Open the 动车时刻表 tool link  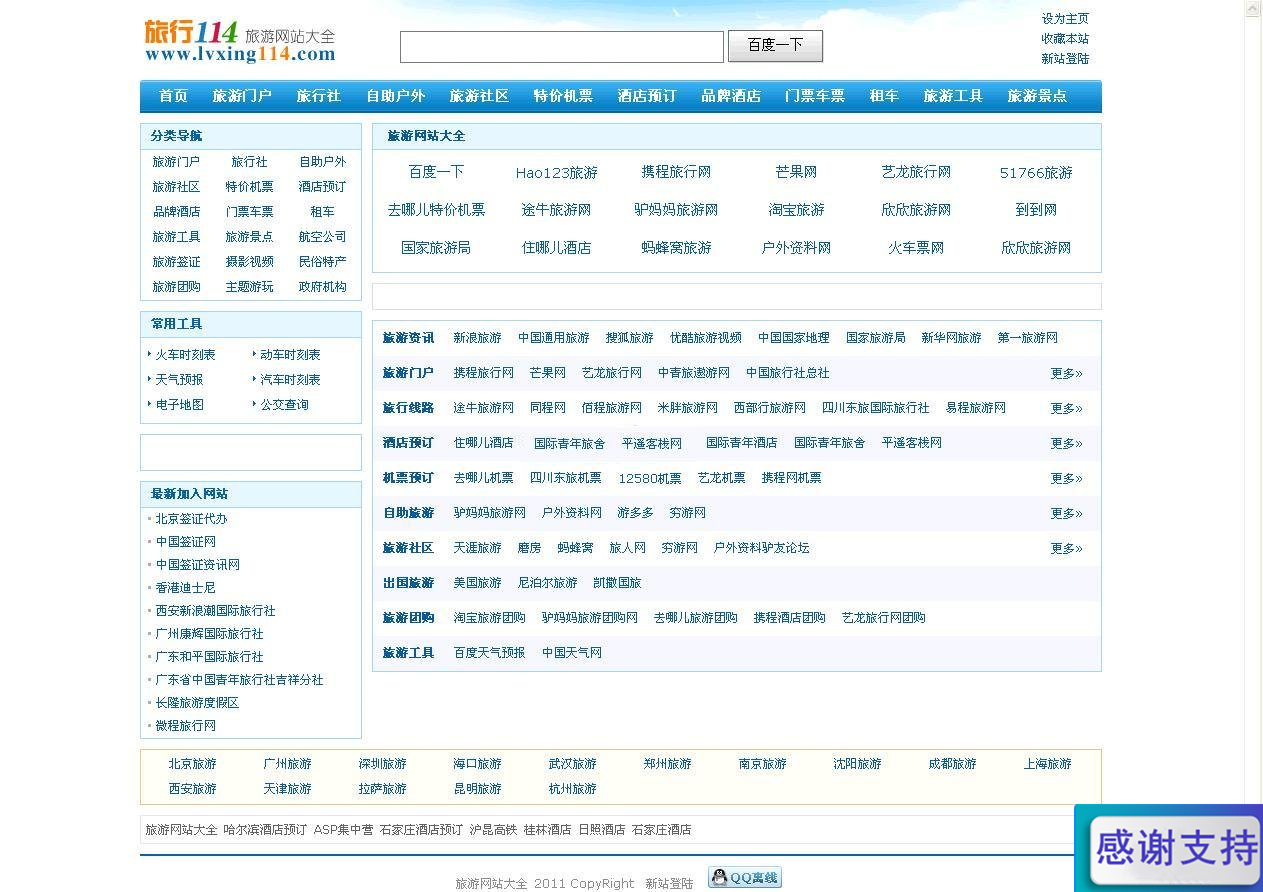(x=290, y=355)
